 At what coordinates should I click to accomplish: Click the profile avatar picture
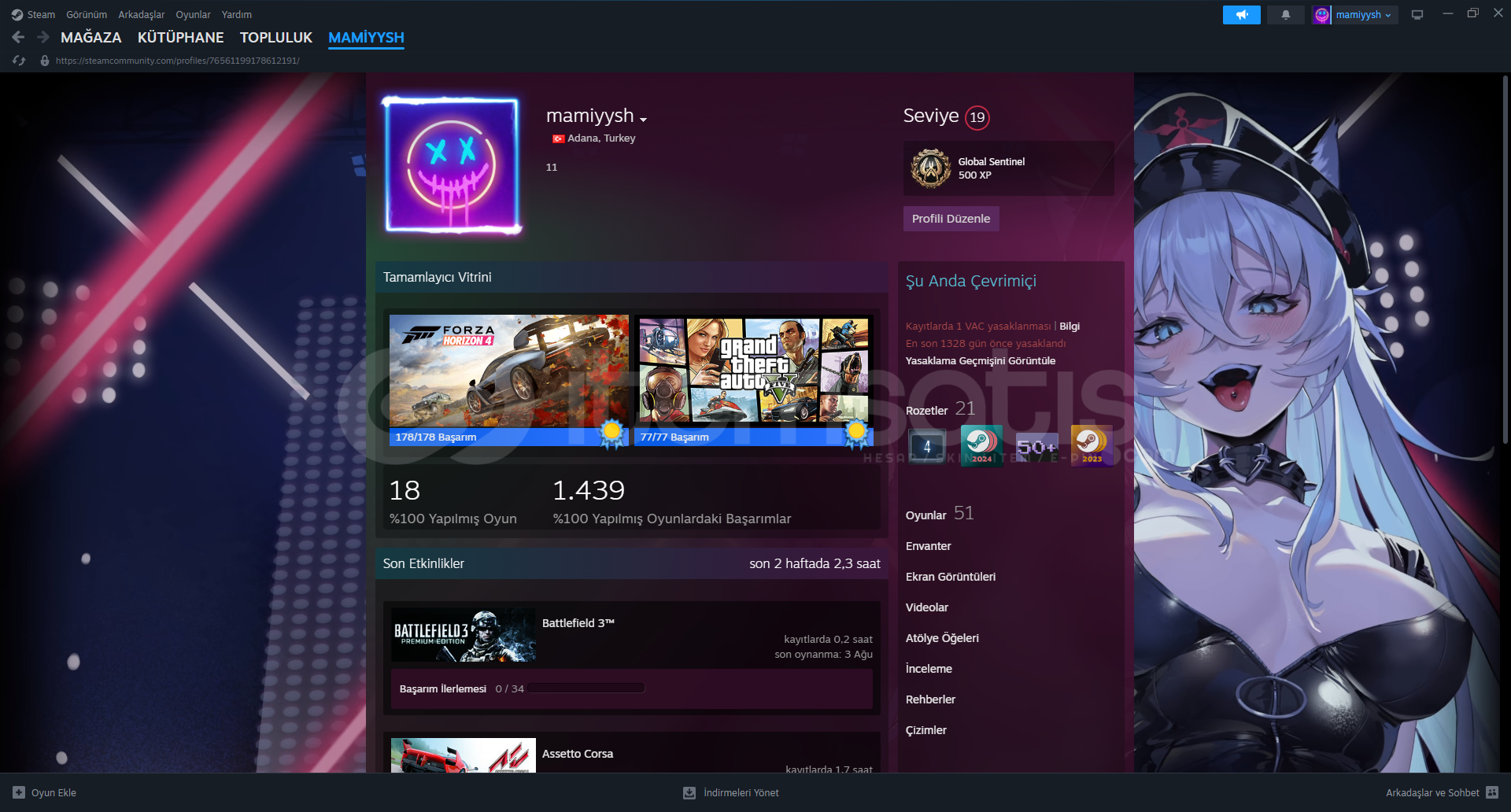point(451,166)
